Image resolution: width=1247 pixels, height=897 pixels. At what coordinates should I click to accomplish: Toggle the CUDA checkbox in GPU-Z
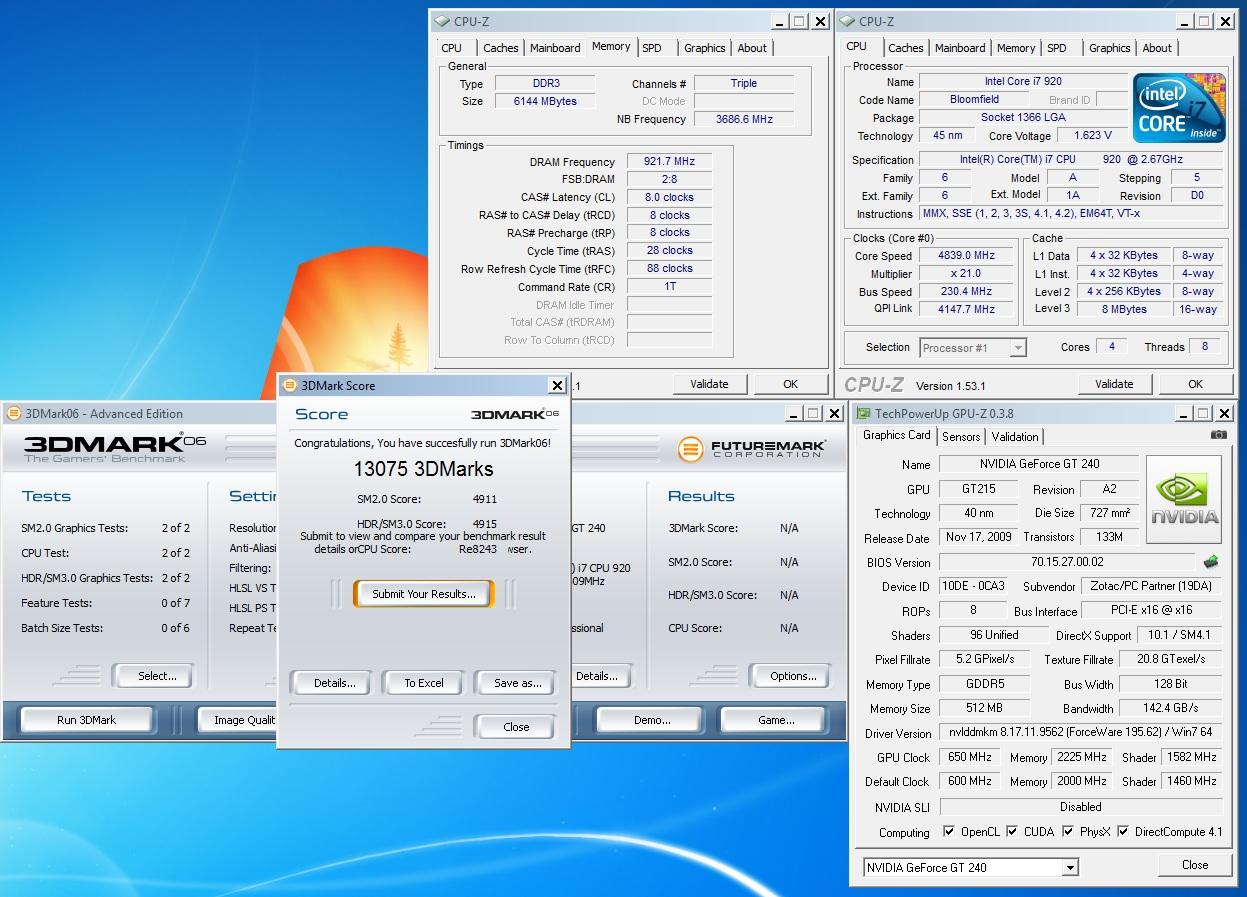coord(1012,832)
